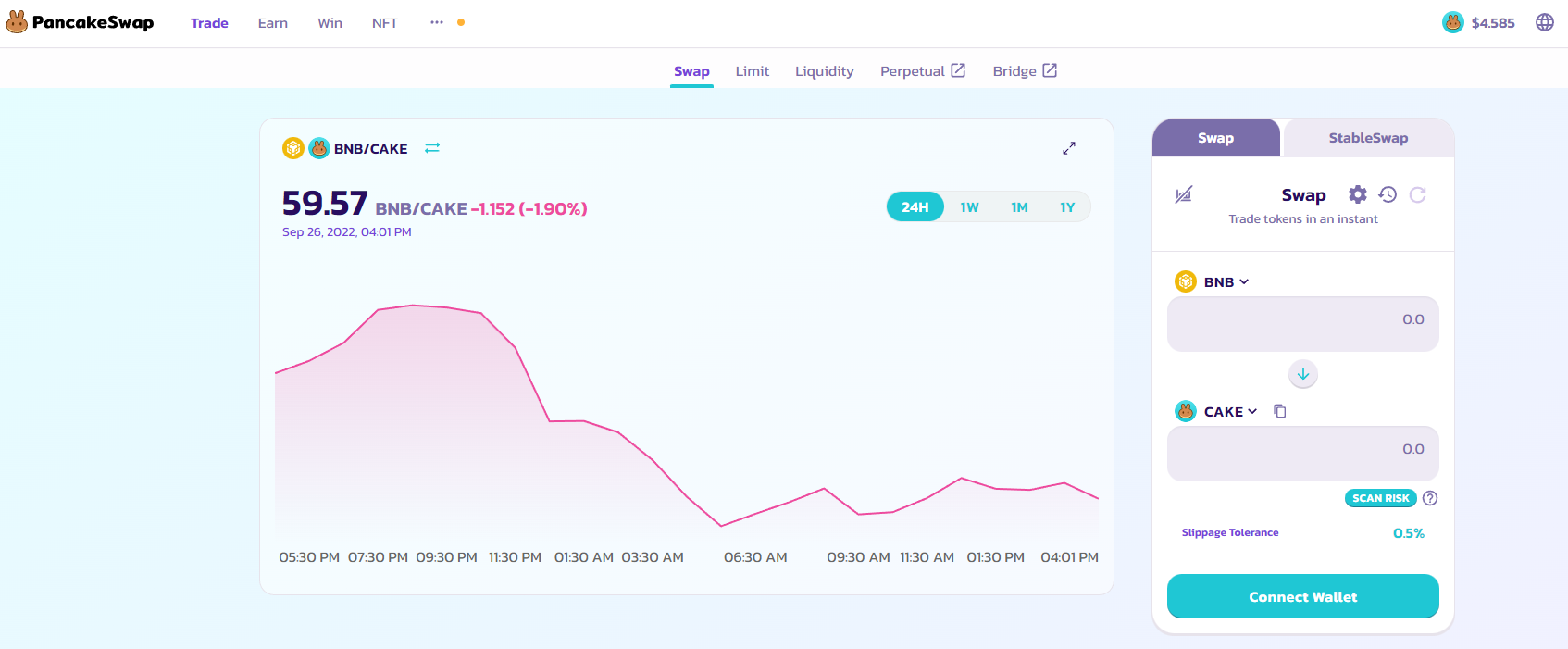Viewport: 1568px width, 649px height.
Task: Click the Slippage Tolerance label
Action: point(1230,532)
